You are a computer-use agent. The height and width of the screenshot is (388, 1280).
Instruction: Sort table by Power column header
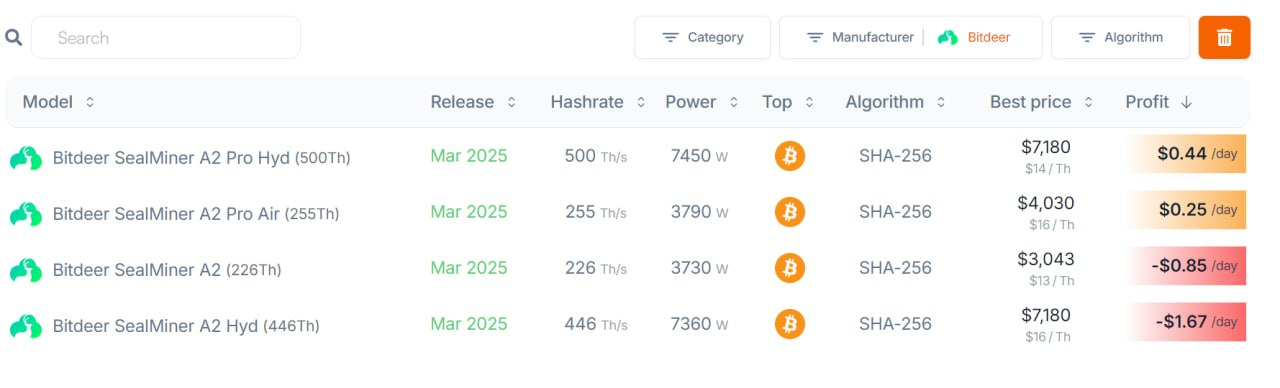(701, 102)
